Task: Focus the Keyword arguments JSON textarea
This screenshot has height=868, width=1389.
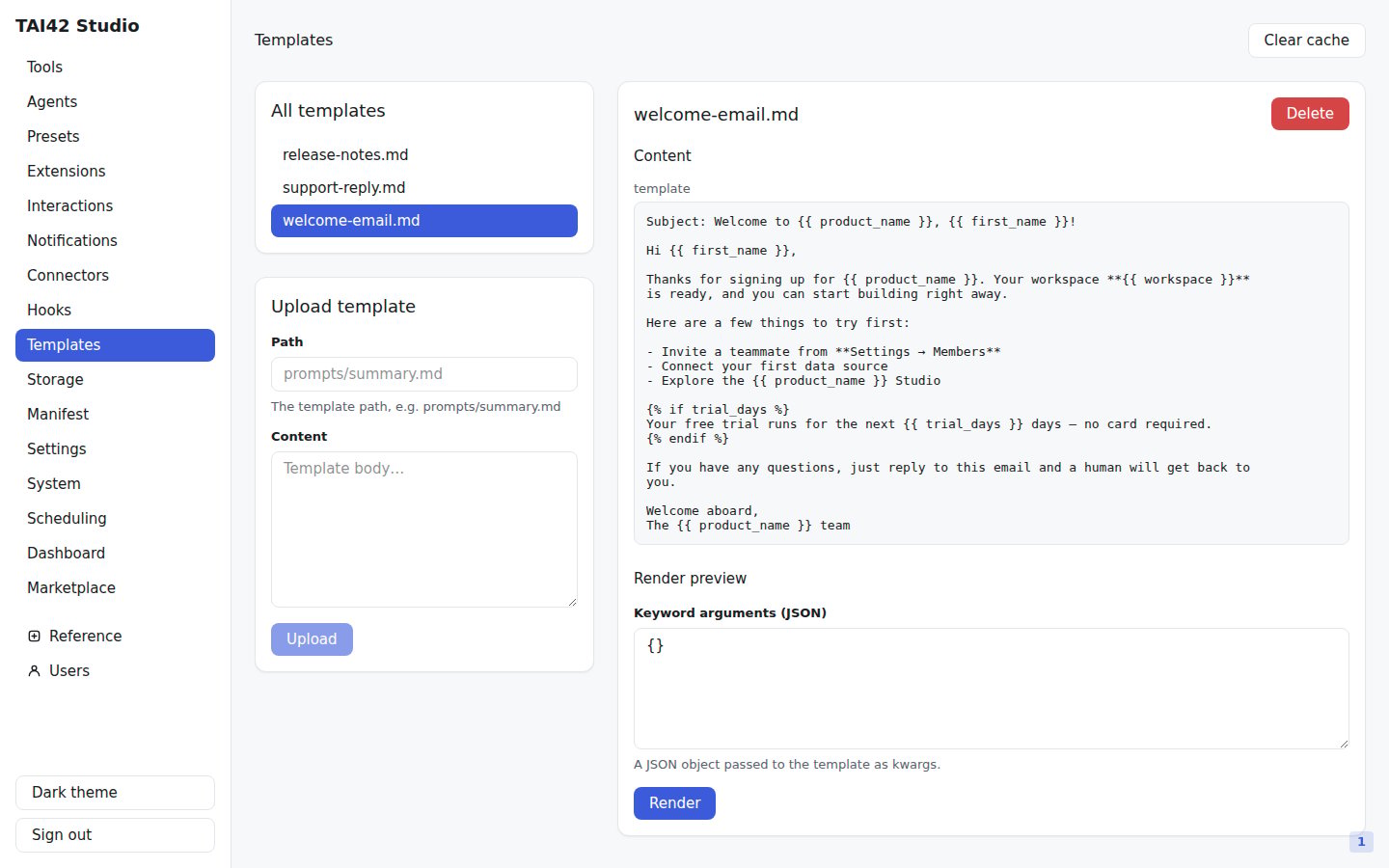Action: pos(992,689)
